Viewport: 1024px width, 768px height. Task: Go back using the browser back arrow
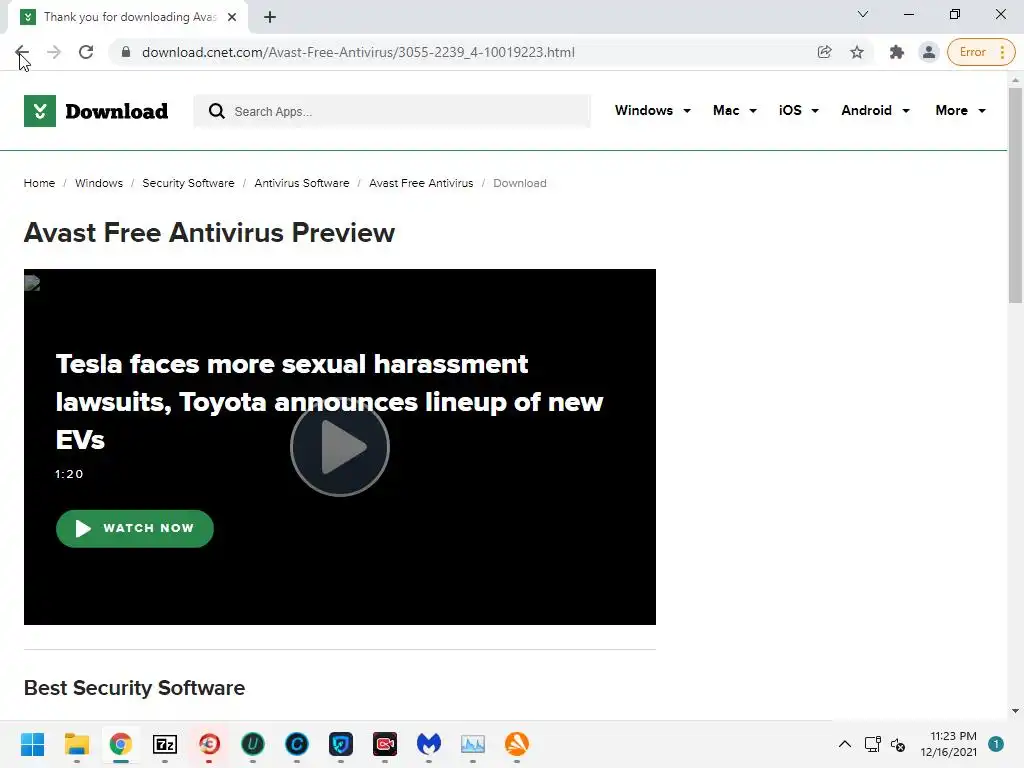22,52
